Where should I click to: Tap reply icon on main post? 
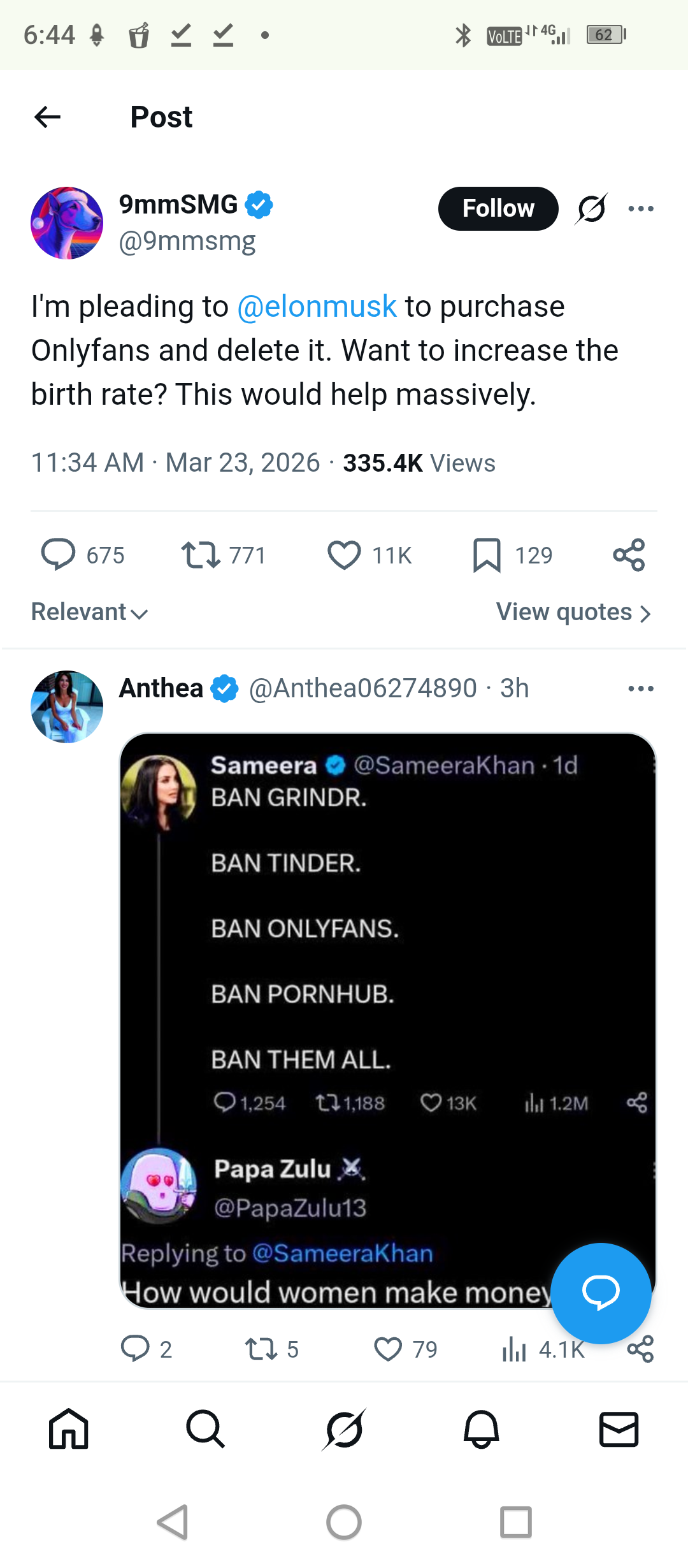[x=58, y=555]
